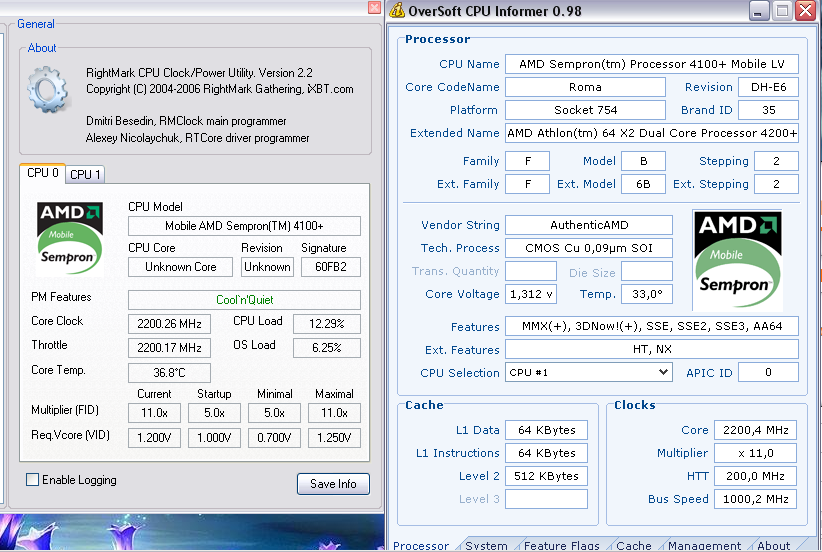This screenshot has height=552, width=822.
Task: Click the OverSoft CPU Informer title bar icon
Action: 397,10
